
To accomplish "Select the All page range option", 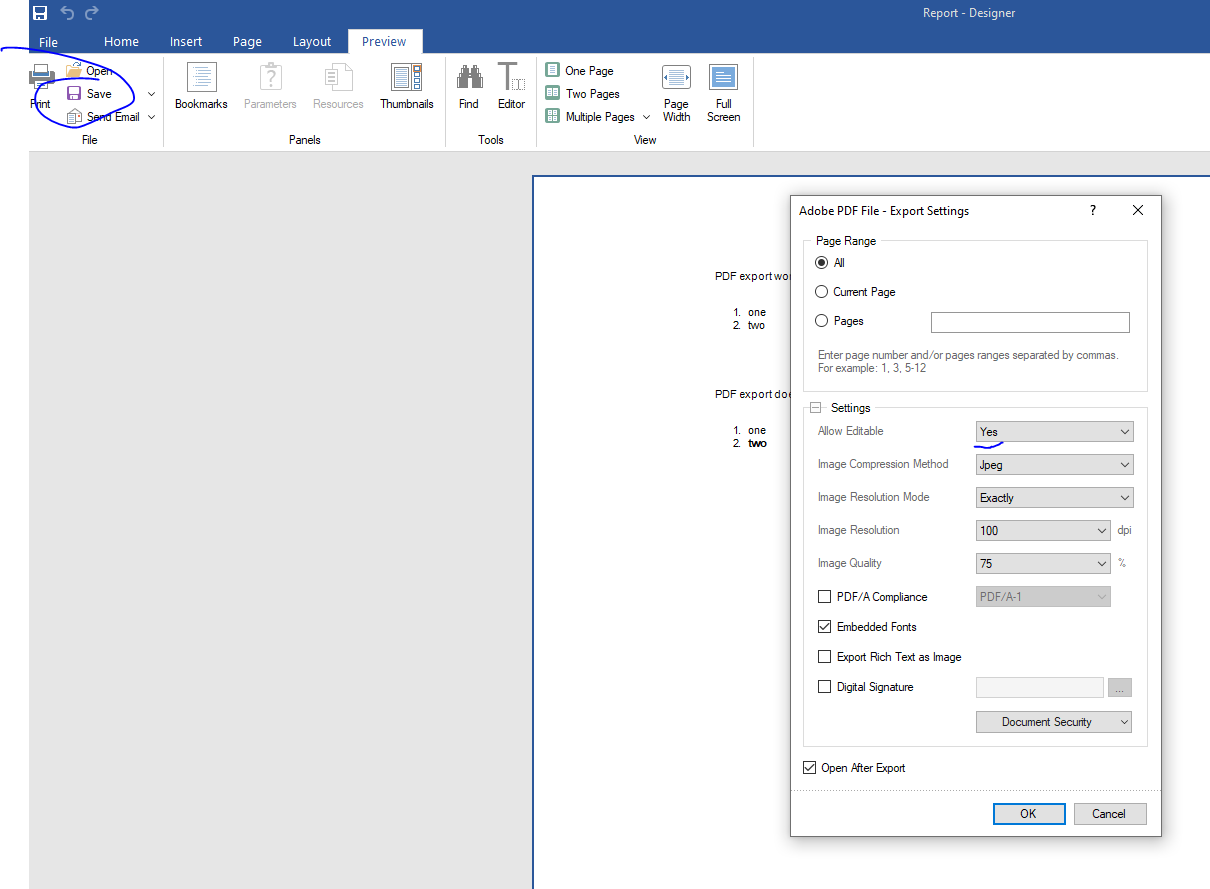I will [x=822, y=263].
